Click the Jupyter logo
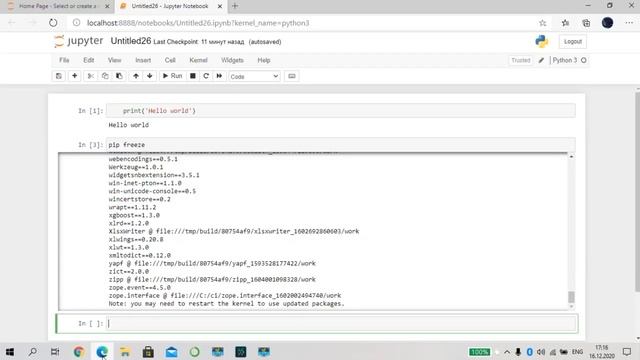Image resolution: width=640 pixels, height=360 pixels. (x=79, y=41)
